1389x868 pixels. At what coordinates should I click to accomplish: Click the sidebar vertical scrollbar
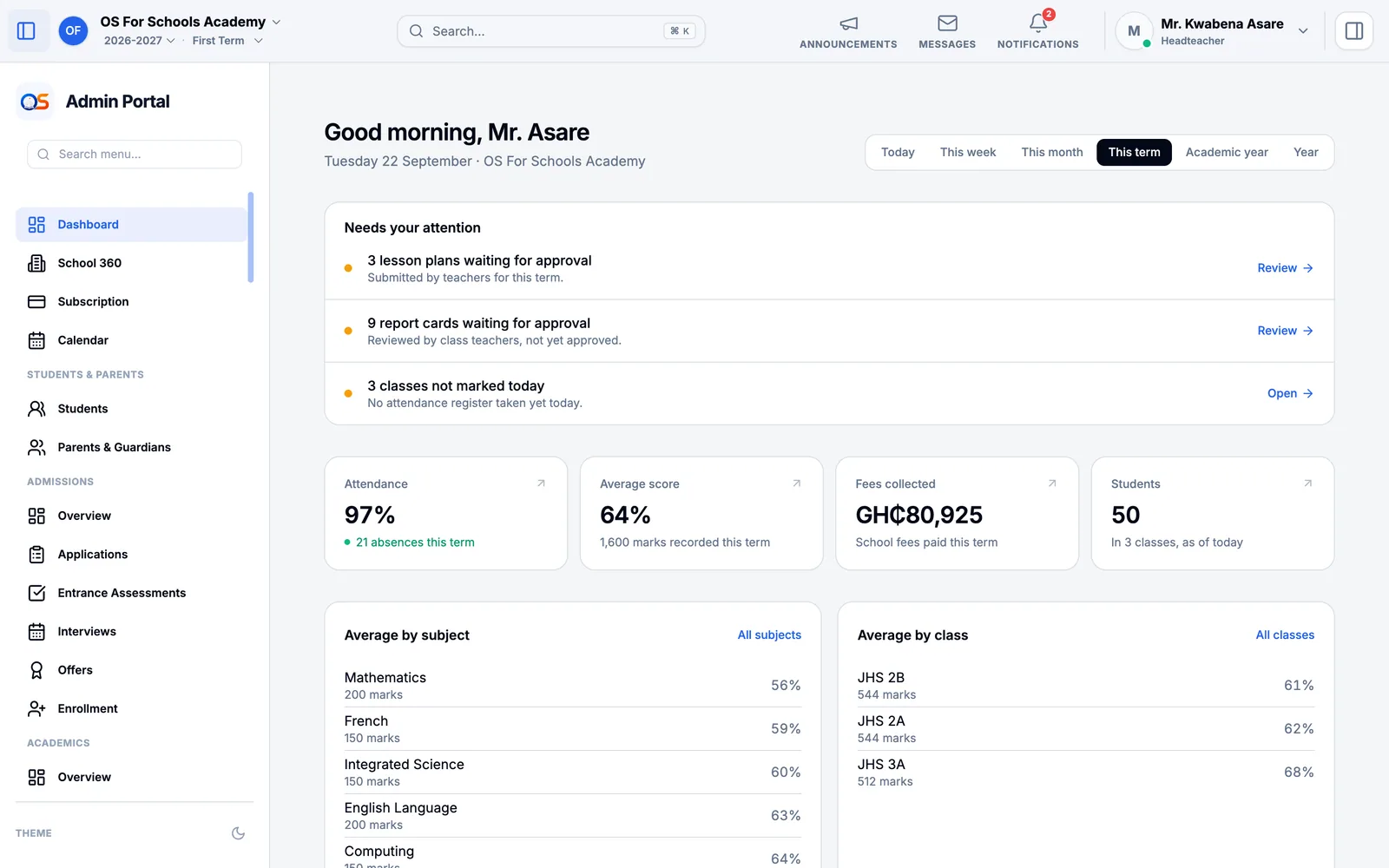pos(251,237)
